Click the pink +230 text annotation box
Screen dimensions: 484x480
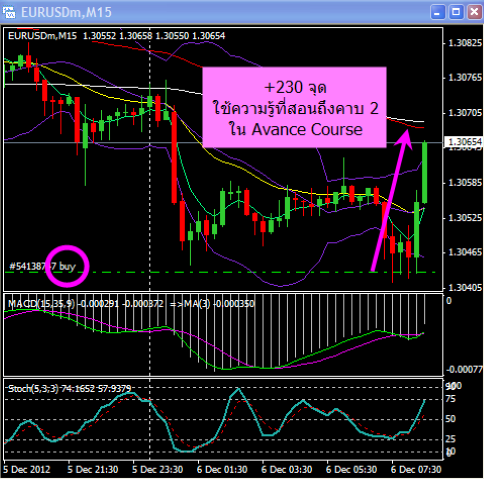point(294,107)
